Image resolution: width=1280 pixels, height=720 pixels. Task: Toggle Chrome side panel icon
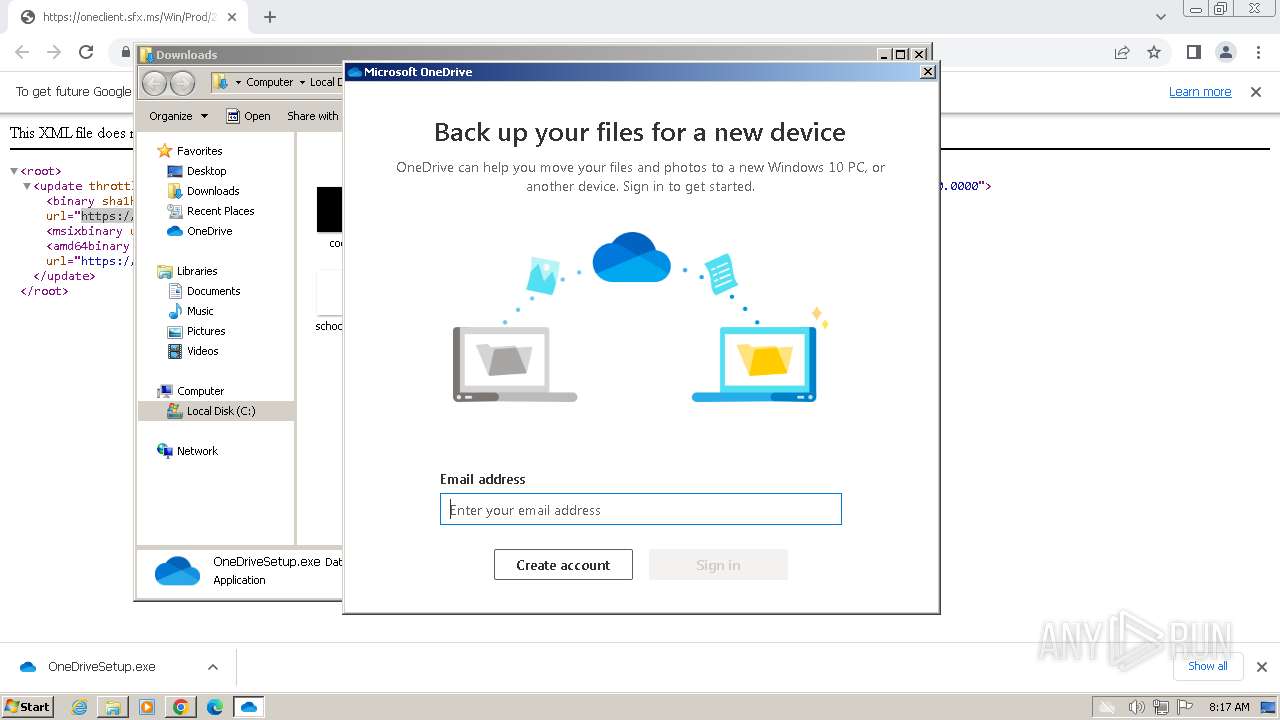pyautogui.click(x=1193, y=52)
